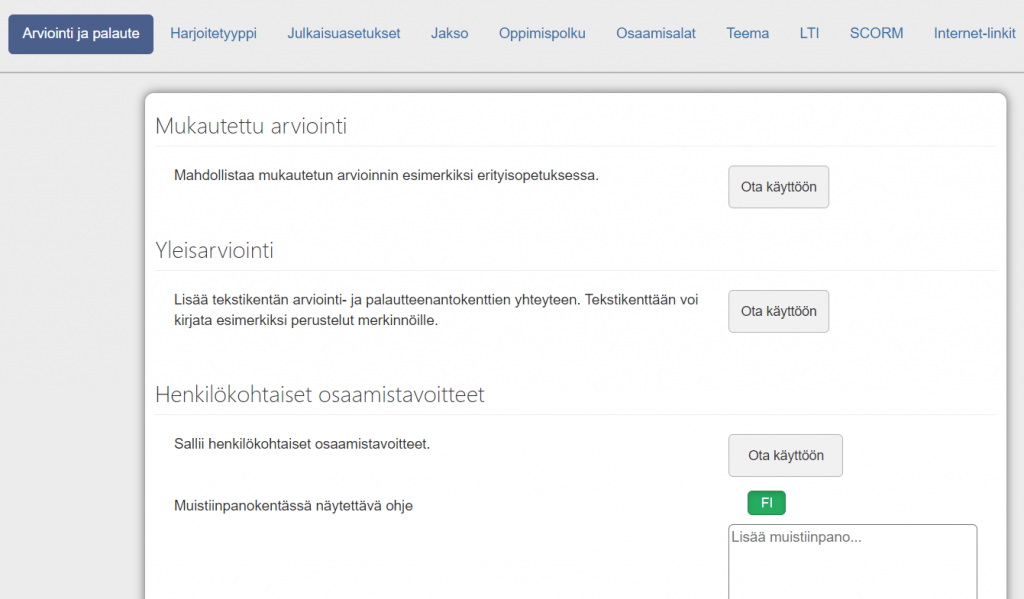This screenshot has width=1024, height=599.
Task: Switch to the Teema tab
Action: click(747, 33)
